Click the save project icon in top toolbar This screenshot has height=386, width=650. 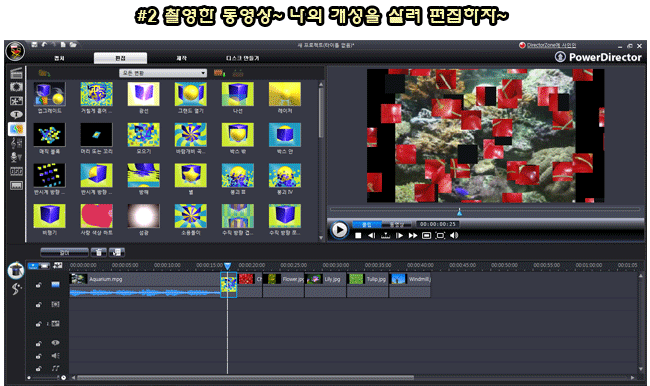pos(35,44)
